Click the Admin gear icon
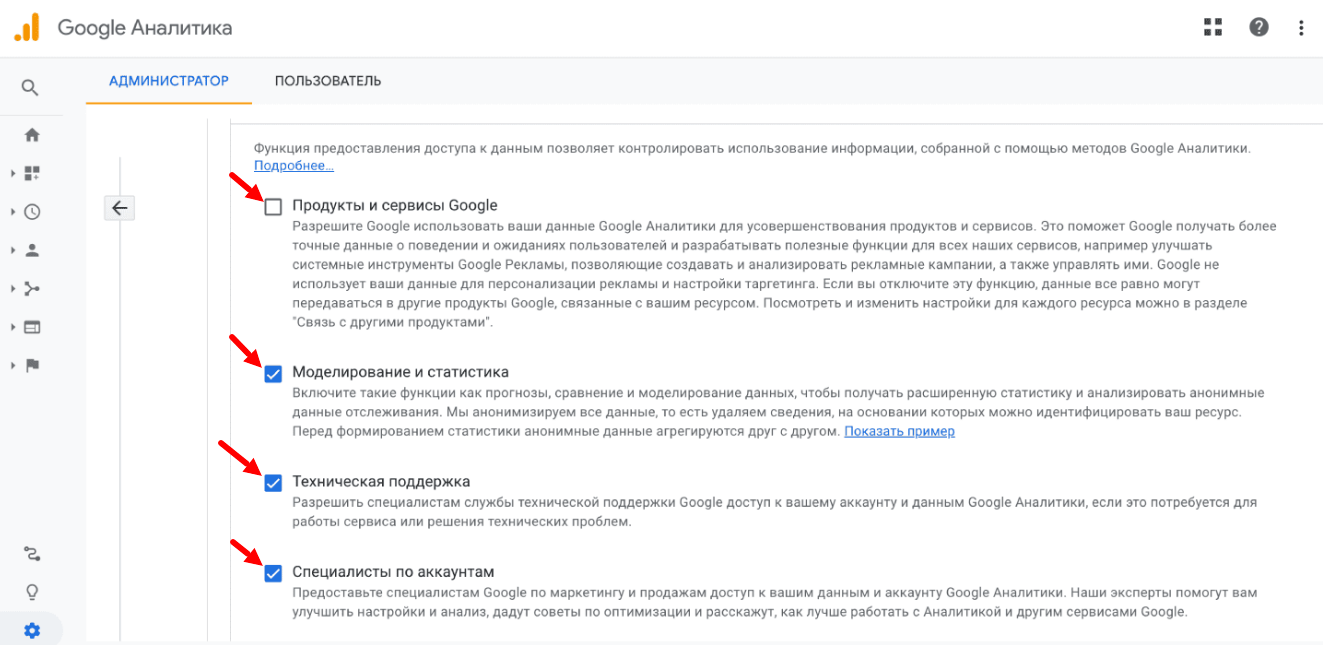The height and width of the screenshot is (645, 1323). click(x=32, y=631)
